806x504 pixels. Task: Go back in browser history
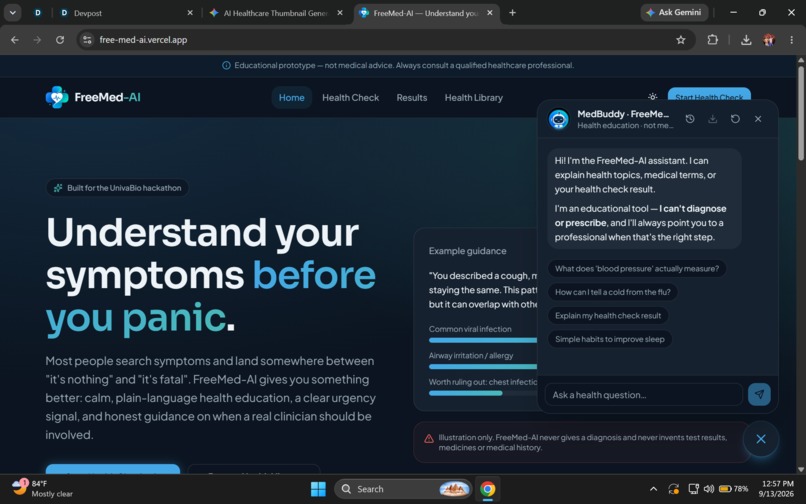[14, 40]
